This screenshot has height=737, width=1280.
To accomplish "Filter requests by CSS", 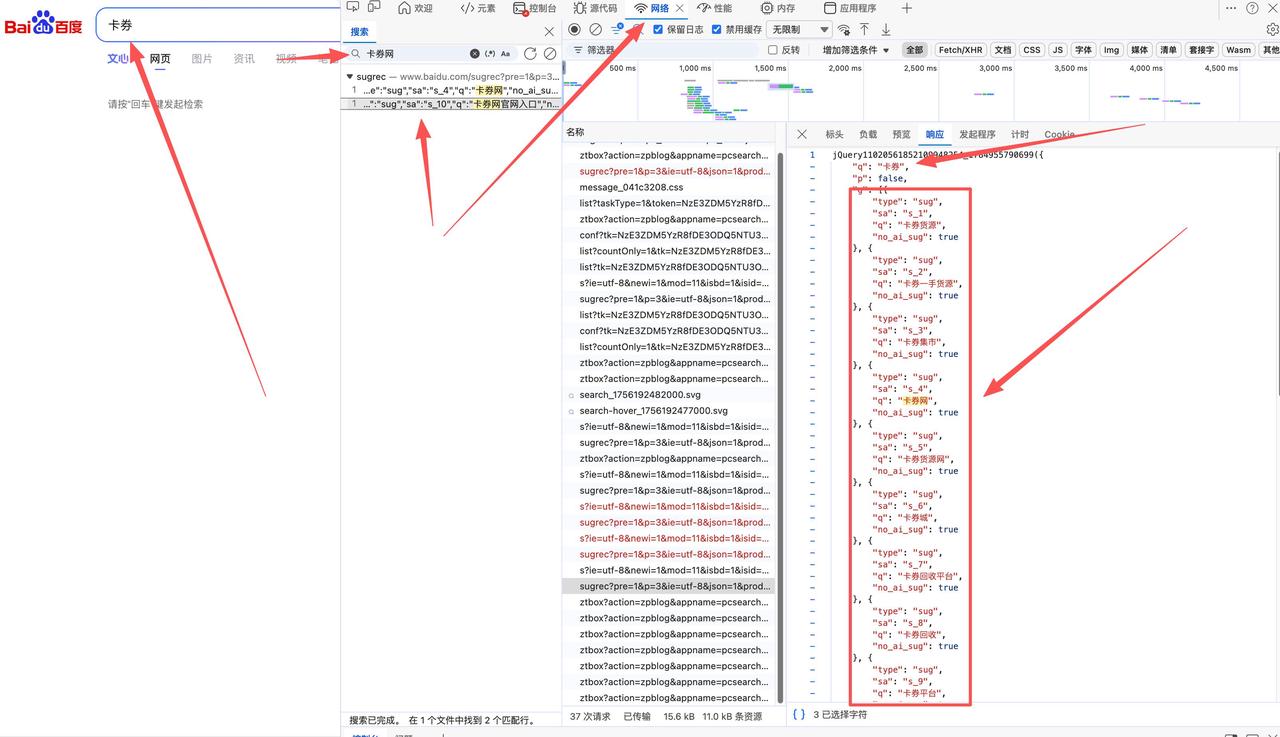I will pos(1032,50).
